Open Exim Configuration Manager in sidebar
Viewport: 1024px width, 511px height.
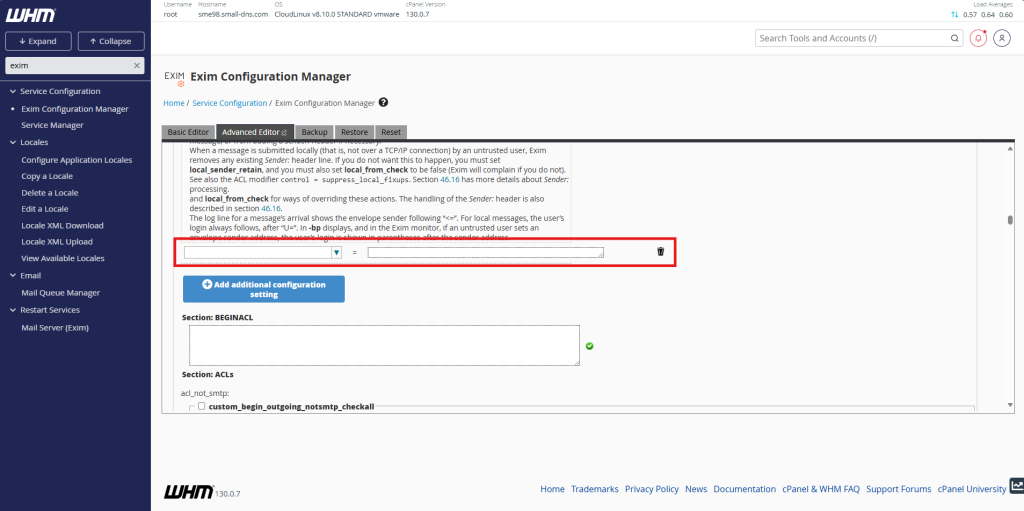pos(75,109)
